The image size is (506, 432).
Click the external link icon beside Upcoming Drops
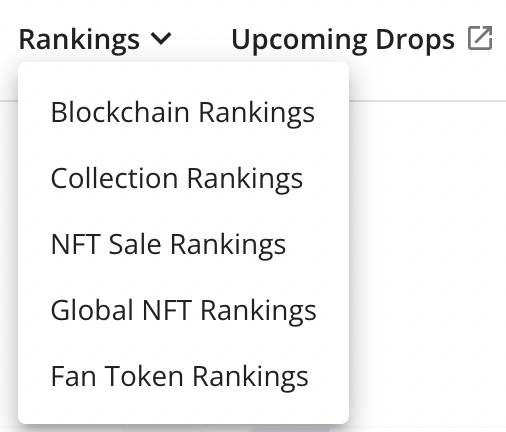[480, 38]
